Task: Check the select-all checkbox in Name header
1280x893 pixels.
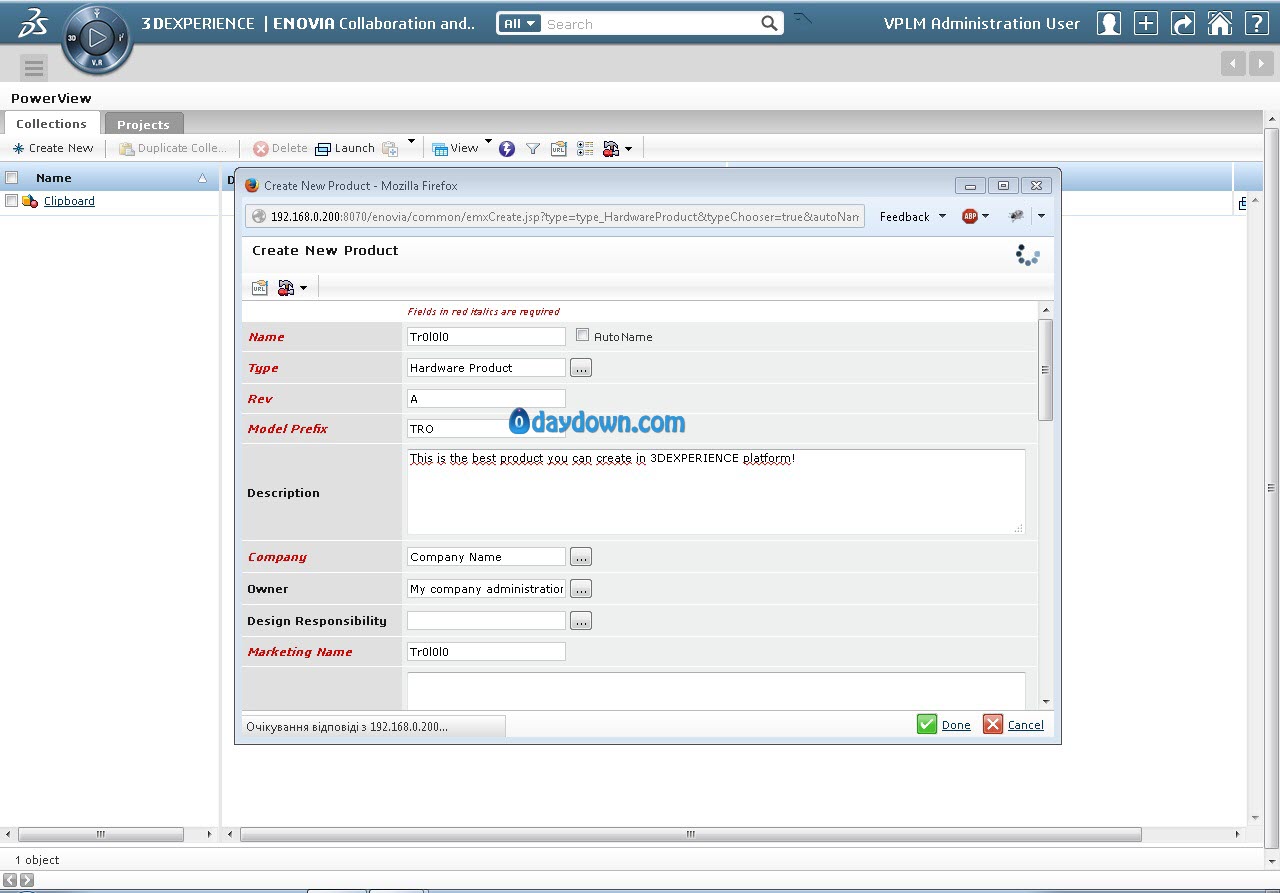Action: coord(12,178)
